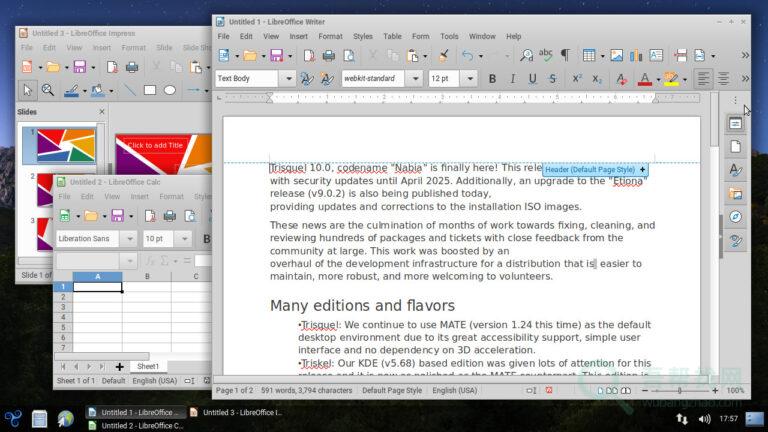The image size is (768, 432).
Task: Open the Text Body paragraph style dropdown
Action: coord(288,78)
